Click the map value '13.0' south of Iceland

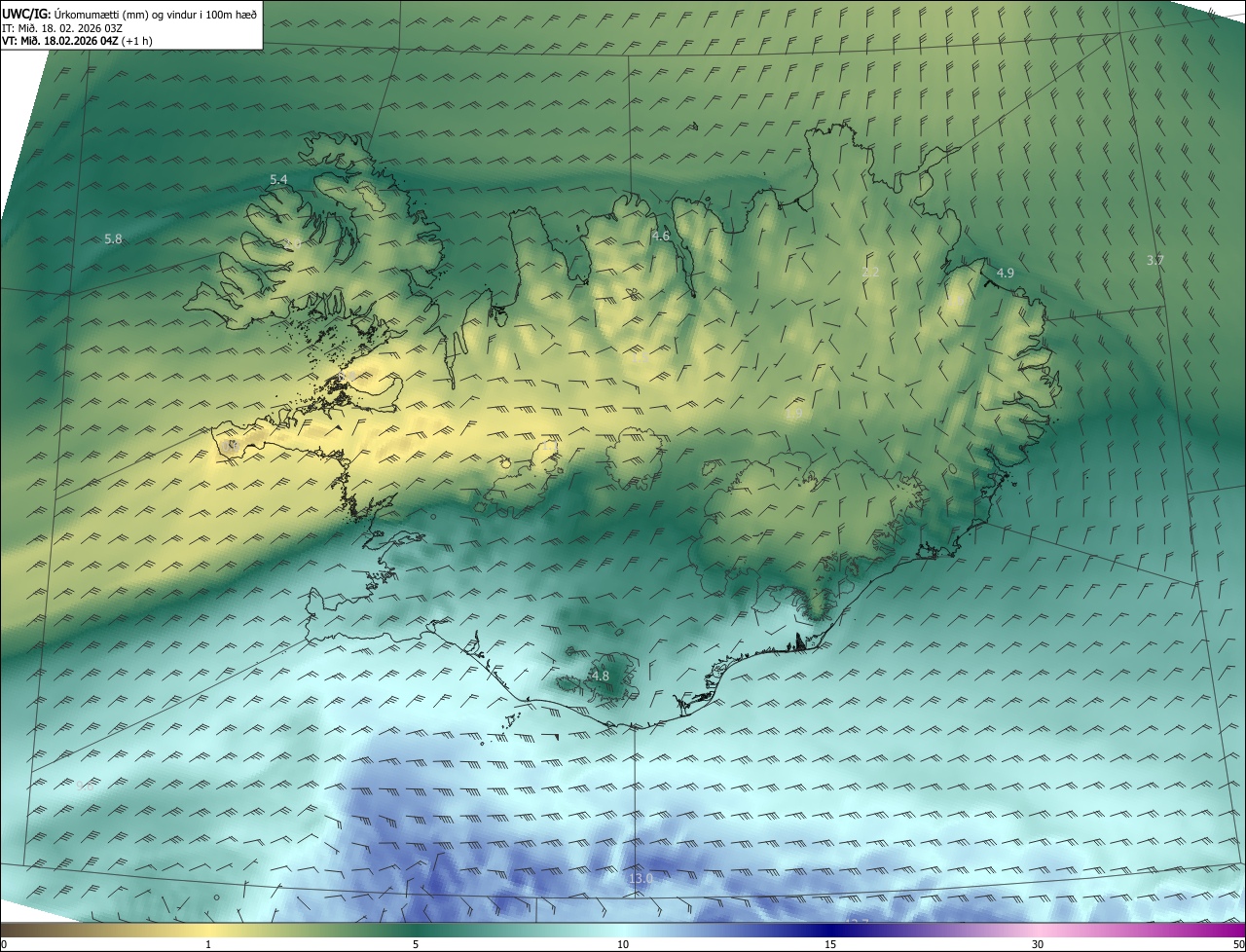[x=640, y=878]
